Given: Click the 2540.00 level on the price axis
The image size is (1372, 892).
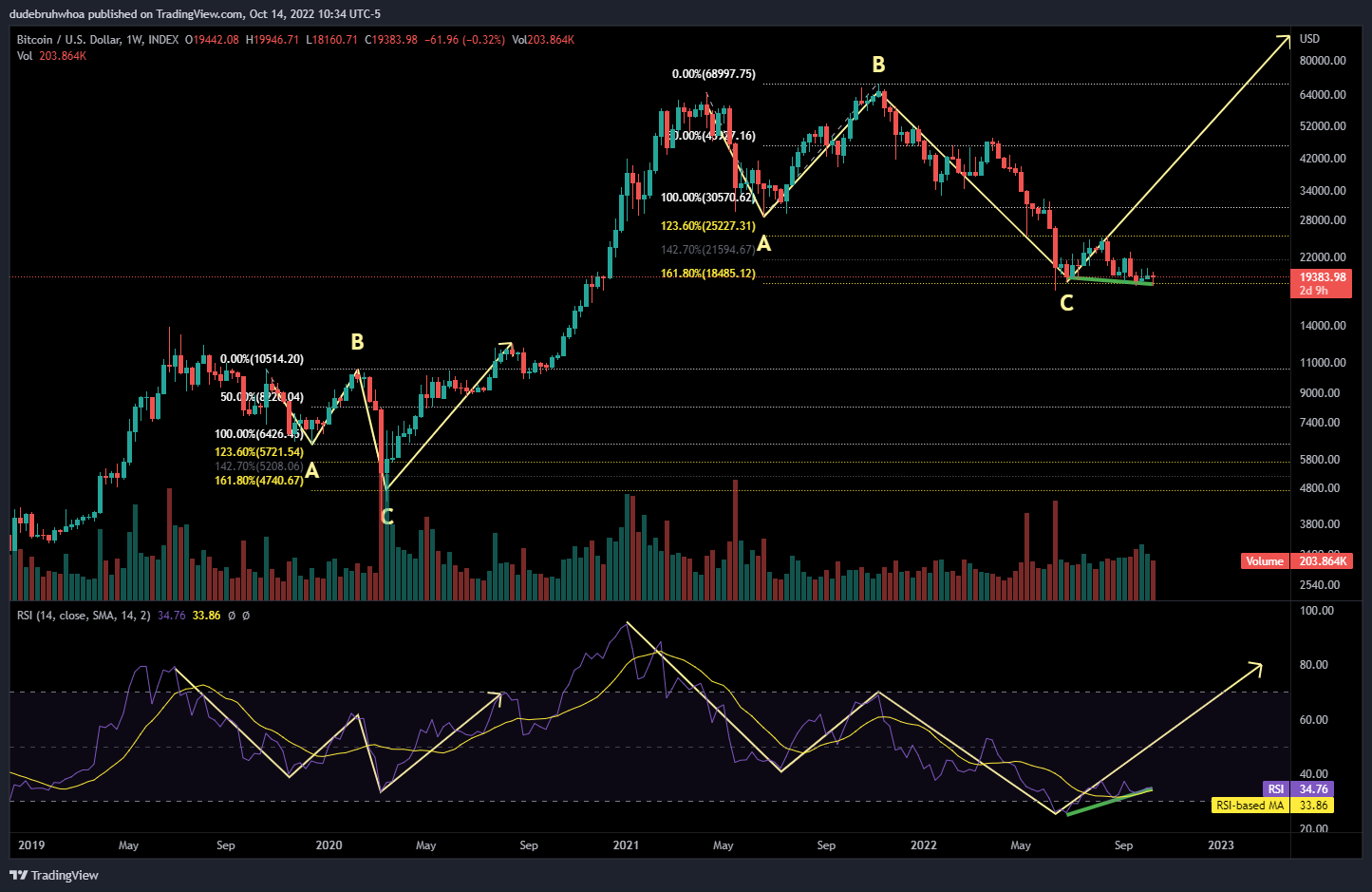Looking at the screenshot, I should pos(1320,585).
